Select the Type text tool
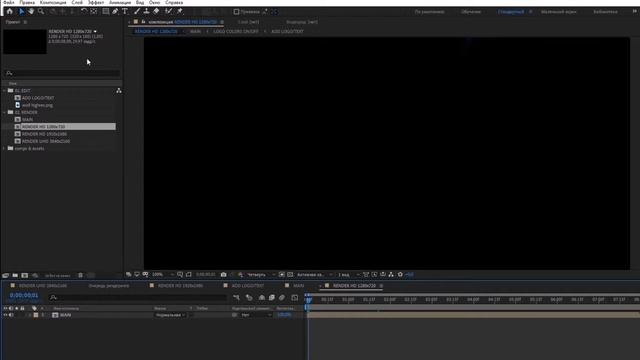This screenshot has width=640, height=360. point(125,11)
